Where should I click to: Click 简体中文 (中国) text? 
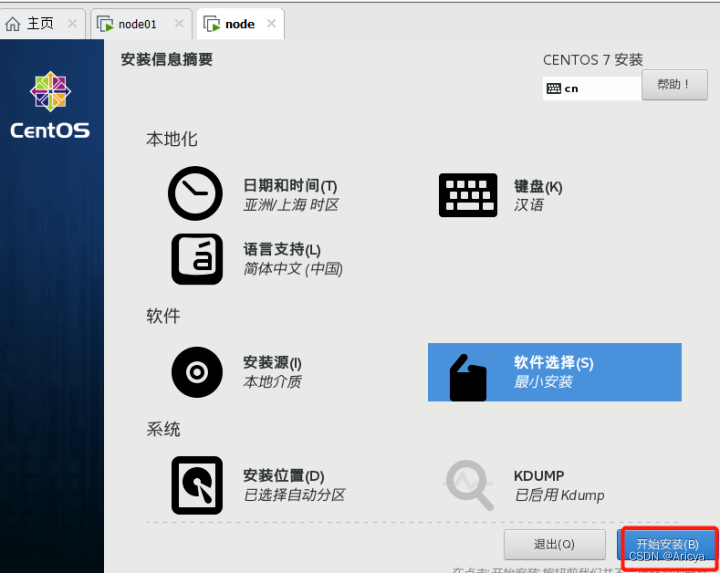tap(293, 269)
